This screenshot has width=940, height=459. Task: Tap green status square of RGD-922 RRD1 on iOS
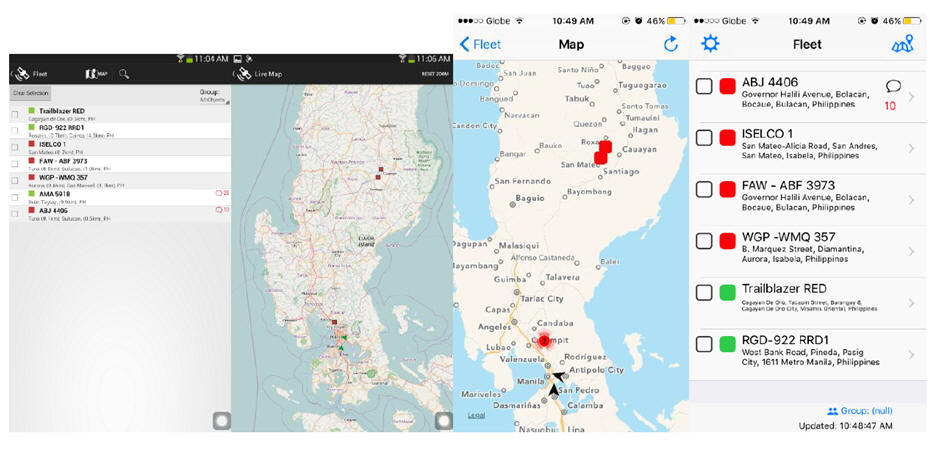727,345
